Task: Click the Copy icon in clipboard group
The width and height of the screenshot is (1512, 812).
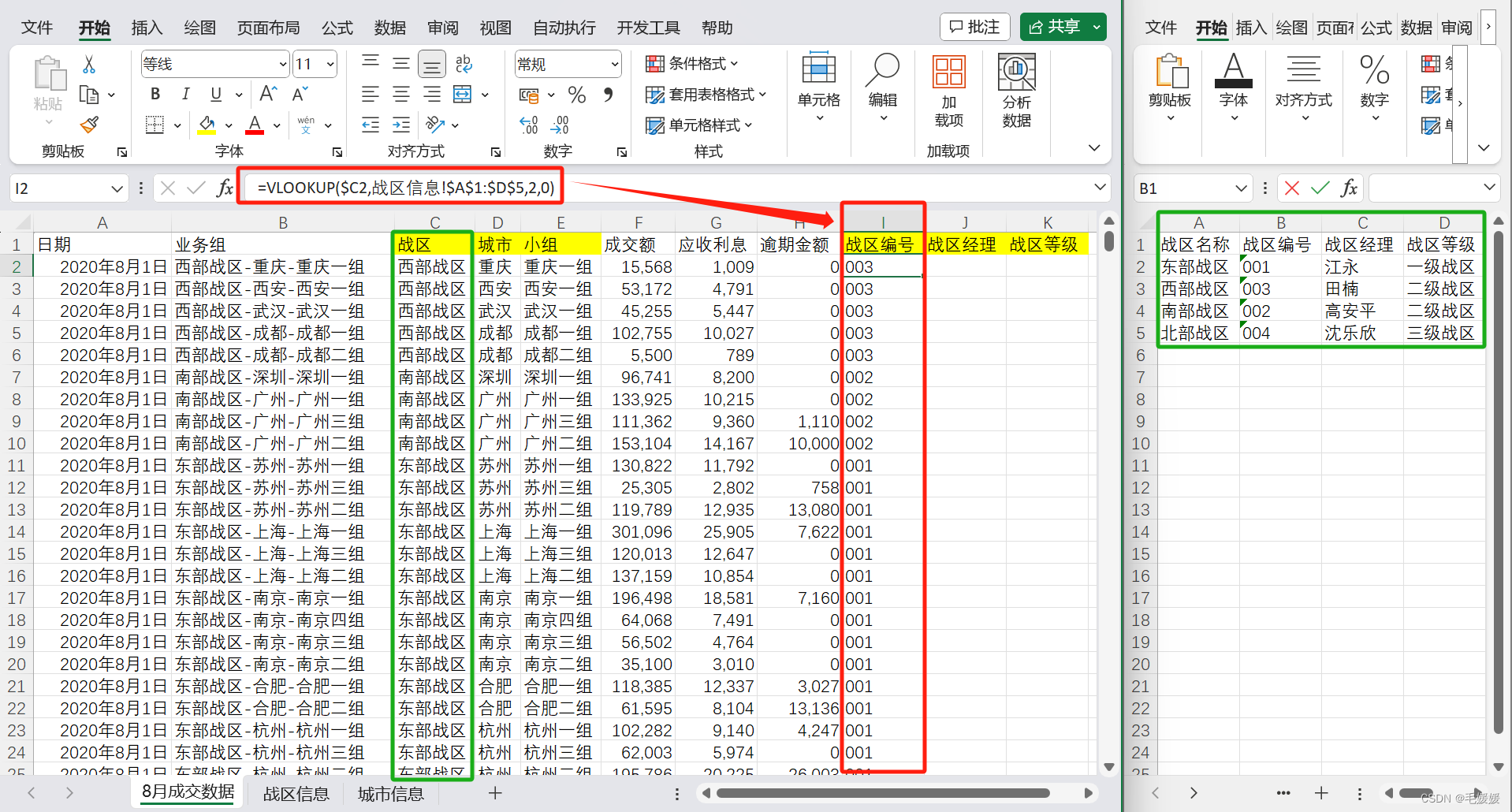Action: (89, 95)
